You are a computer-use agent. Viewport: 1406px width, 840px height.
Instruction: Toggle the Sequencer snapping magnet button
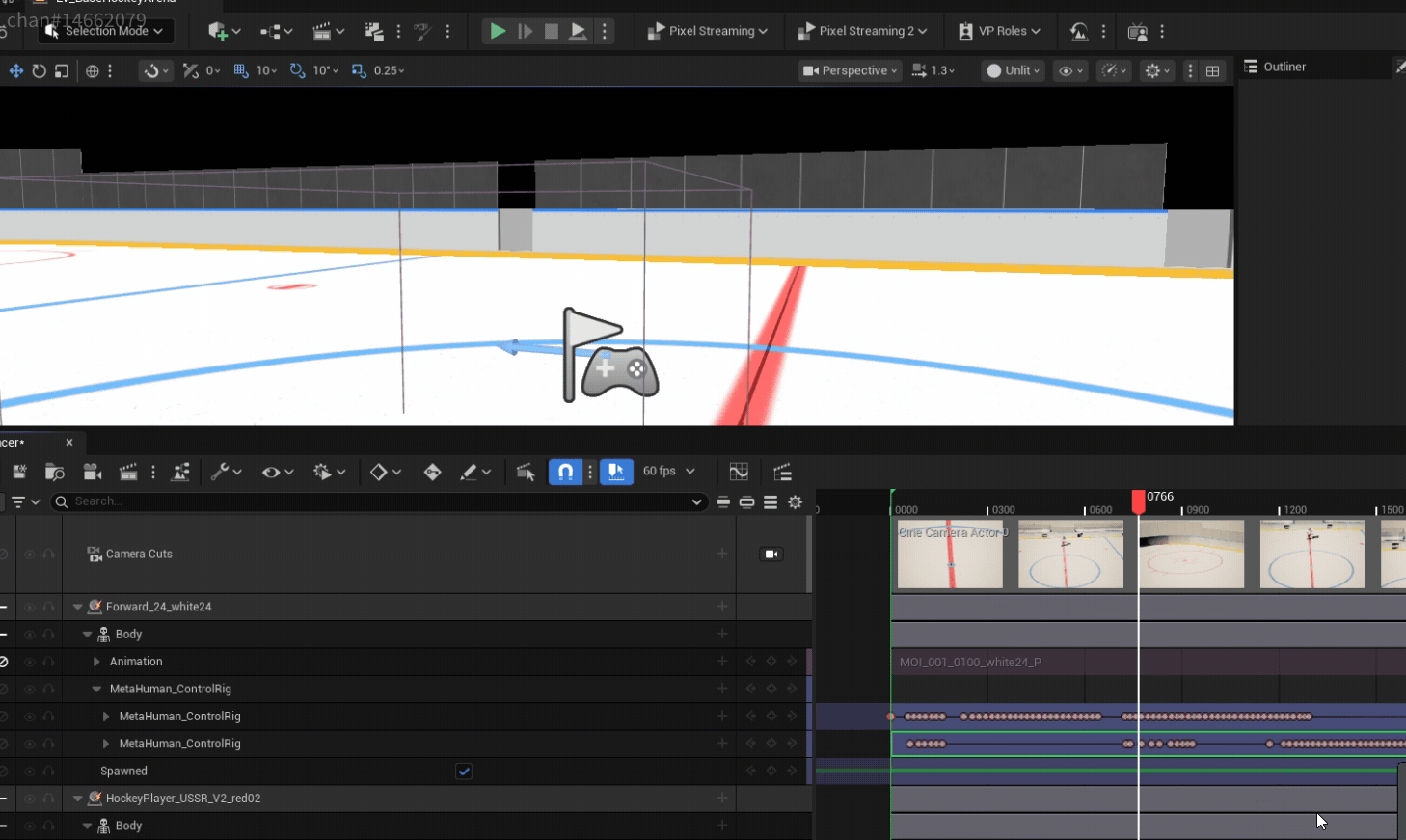[566, 472]
